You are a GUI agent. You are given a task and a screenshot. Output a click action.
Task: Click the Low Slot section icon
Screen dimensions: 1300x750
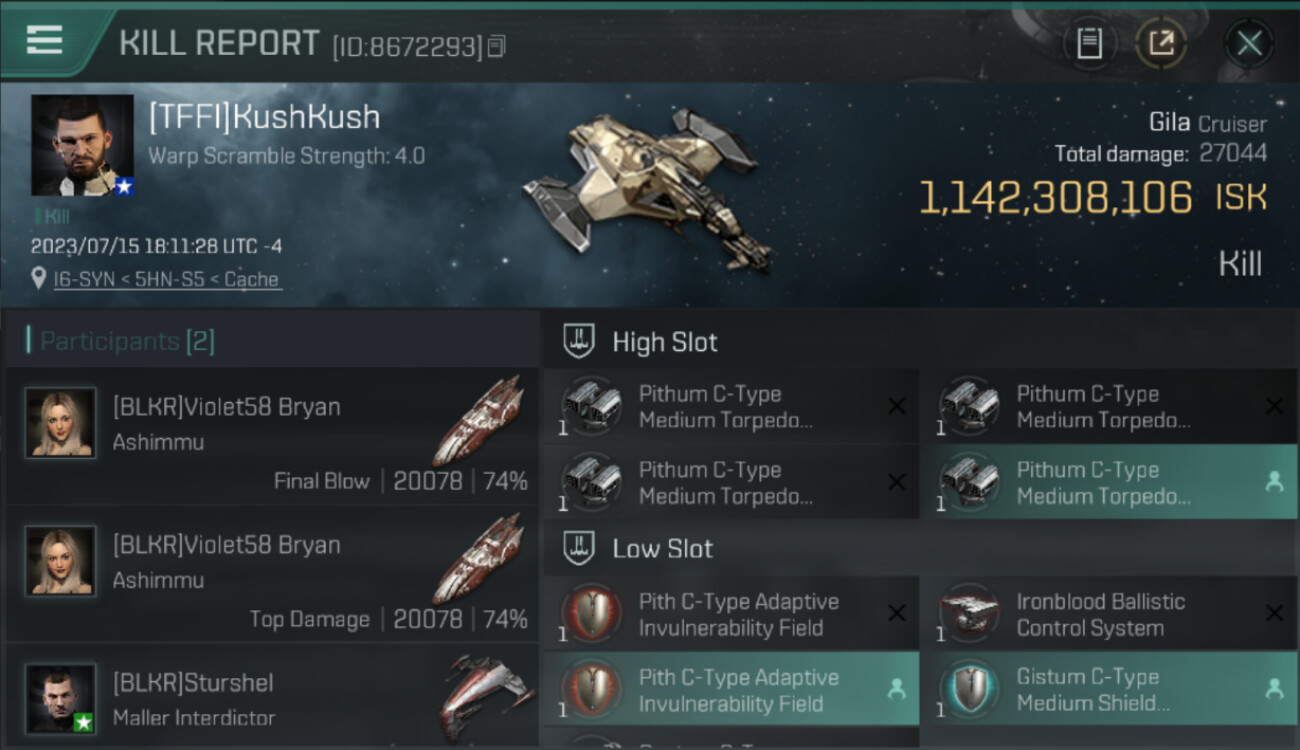click(580, 548)
